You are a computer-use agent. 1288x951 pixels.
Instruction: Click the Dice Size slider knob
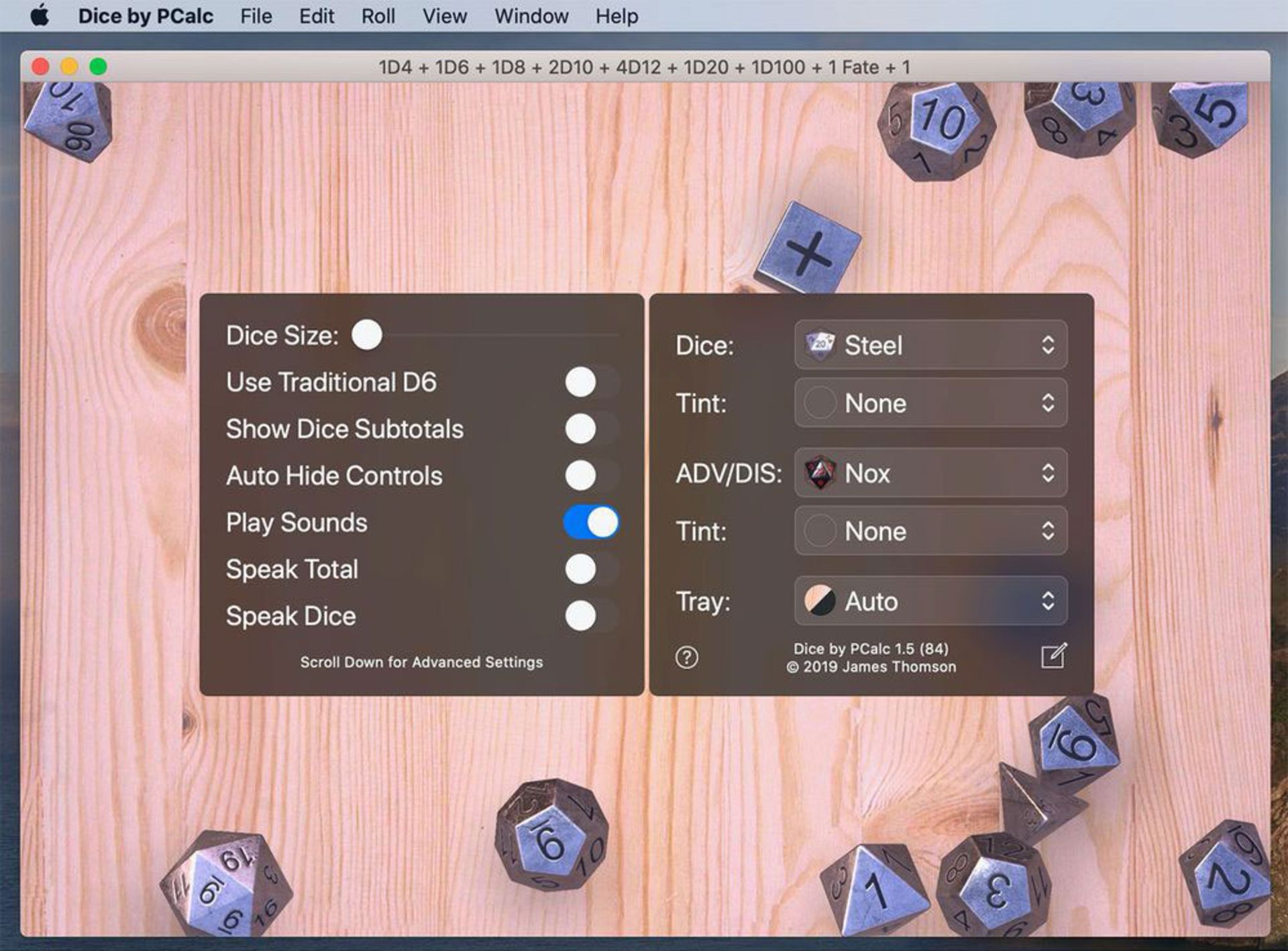(367, 334)
